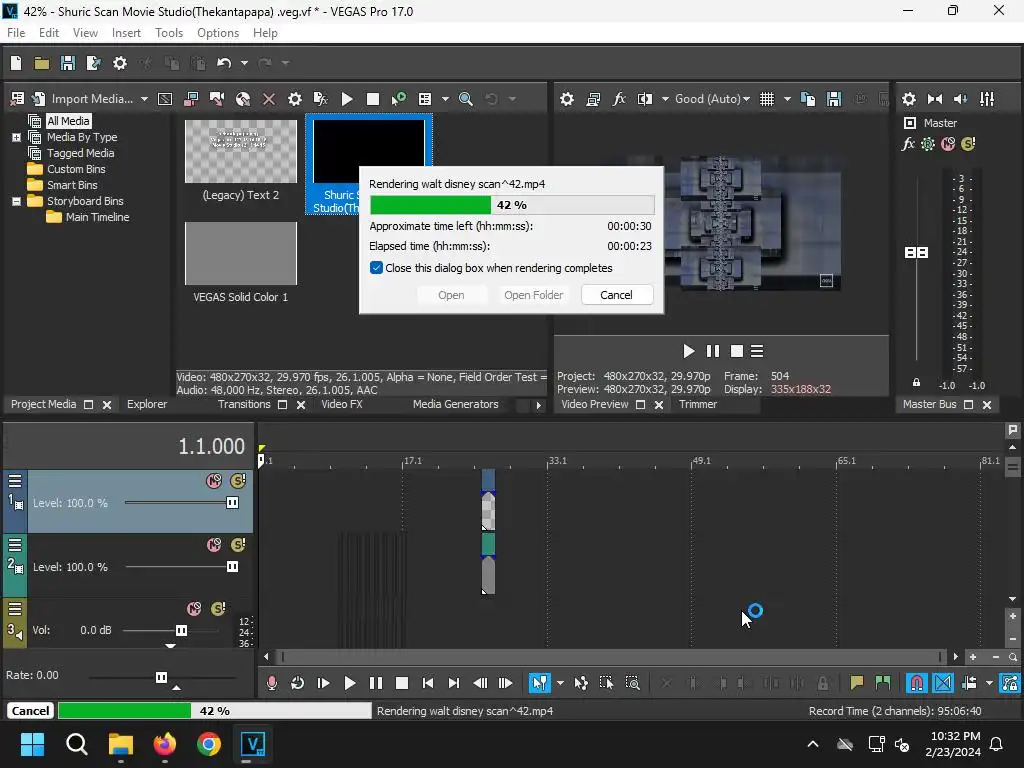The width and height of the screenshot is (1024, 768).
Task: Create a new project with New icon
Action: coord(16,63)
